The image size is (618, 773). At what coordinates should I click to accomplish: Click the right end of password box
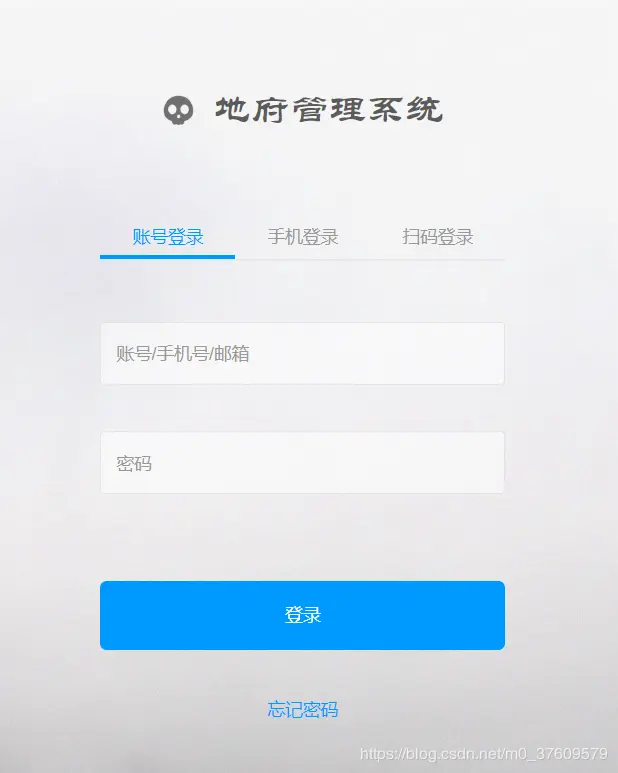point(488,462)
